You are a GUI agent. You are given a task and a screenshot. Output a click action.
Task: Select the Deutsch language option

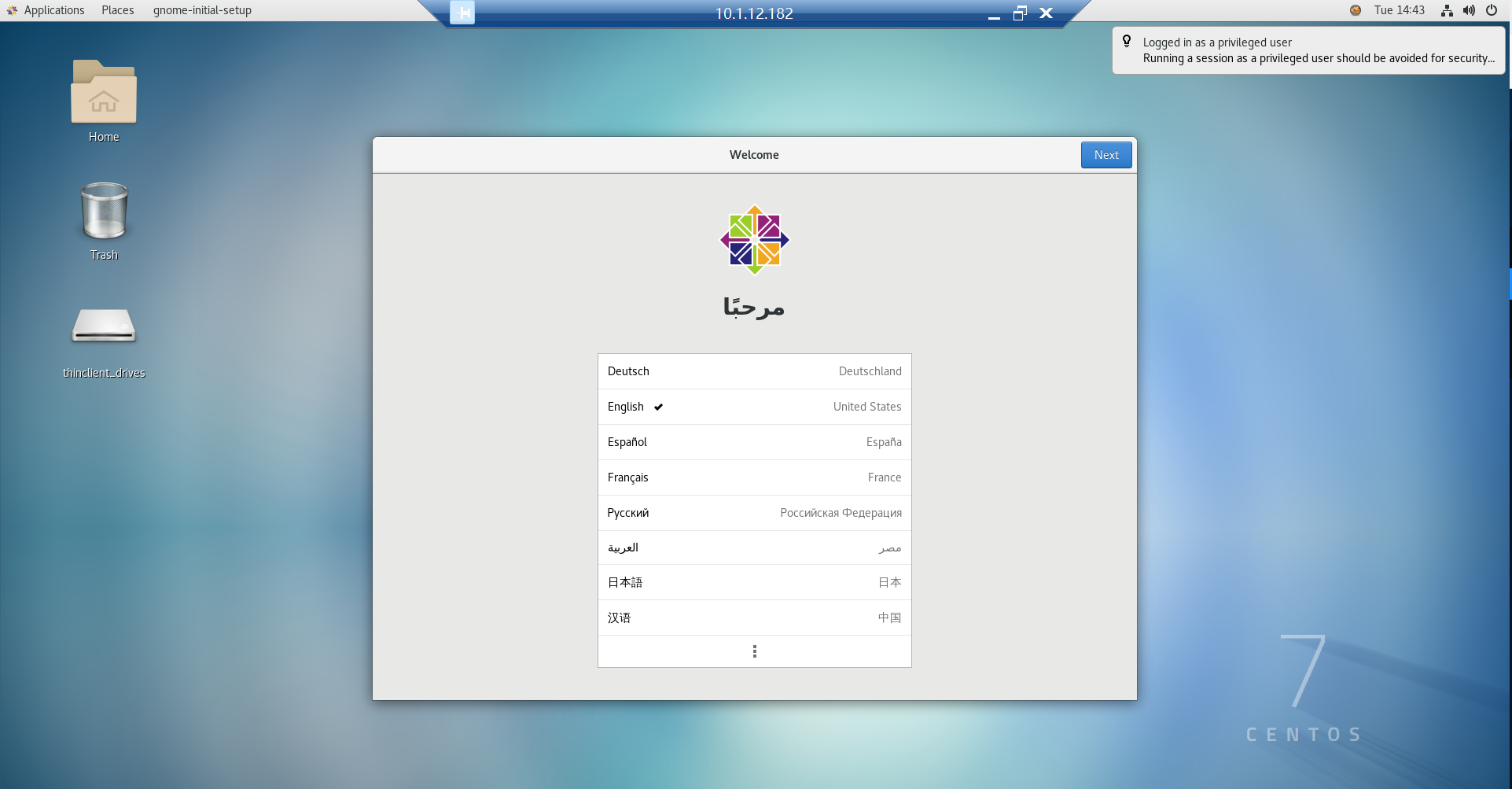[x=753, y=371]
